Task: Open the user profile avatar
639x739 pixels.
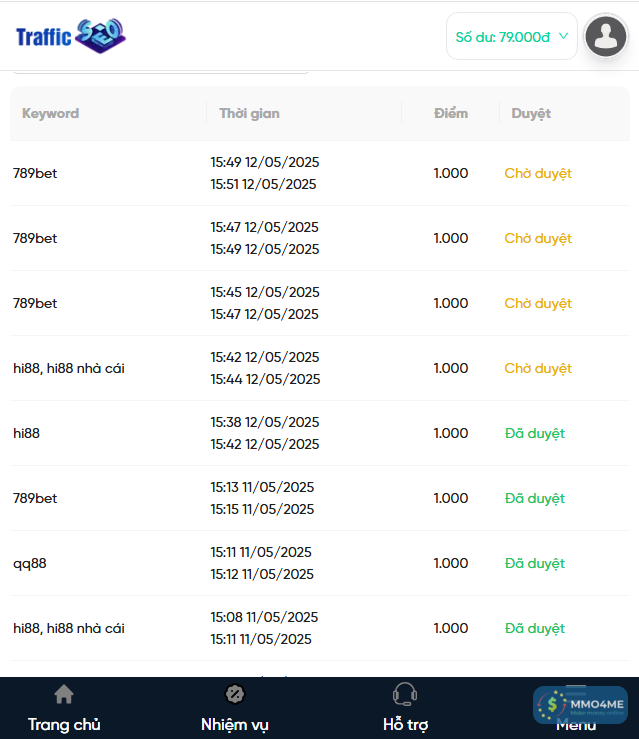Action: coord(605,37)
